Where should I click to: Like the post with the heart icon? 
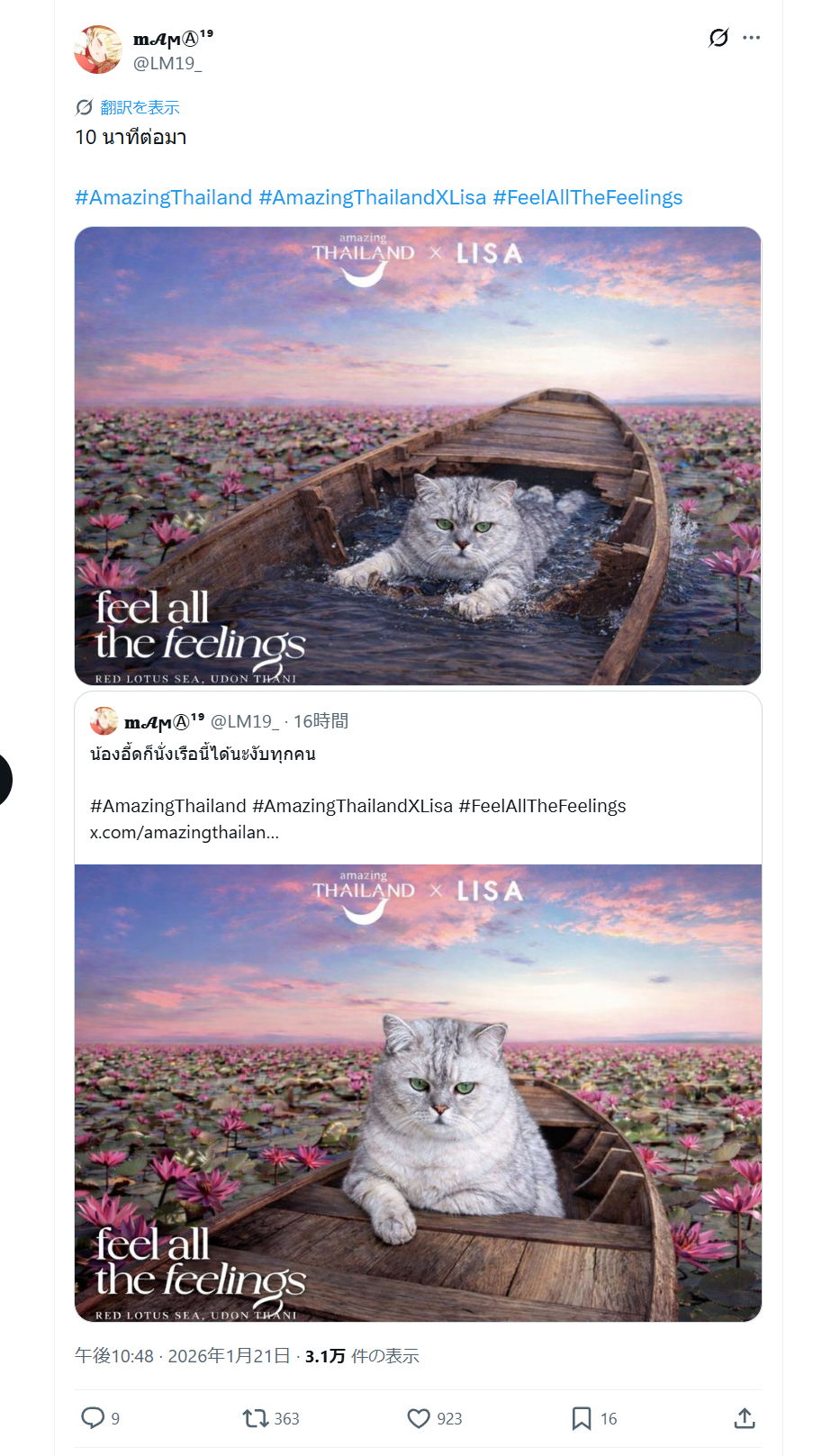click(x=419, y=1418)
